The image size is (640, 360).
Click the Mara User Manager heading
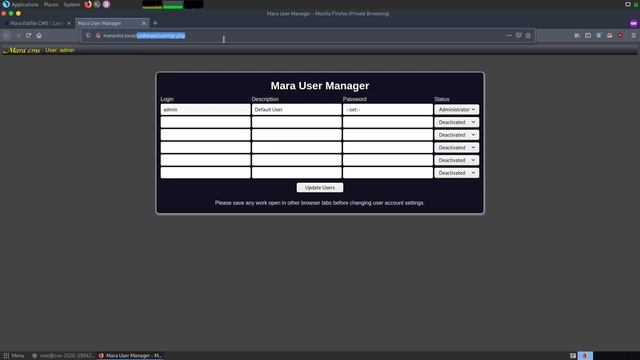[320, 86]
